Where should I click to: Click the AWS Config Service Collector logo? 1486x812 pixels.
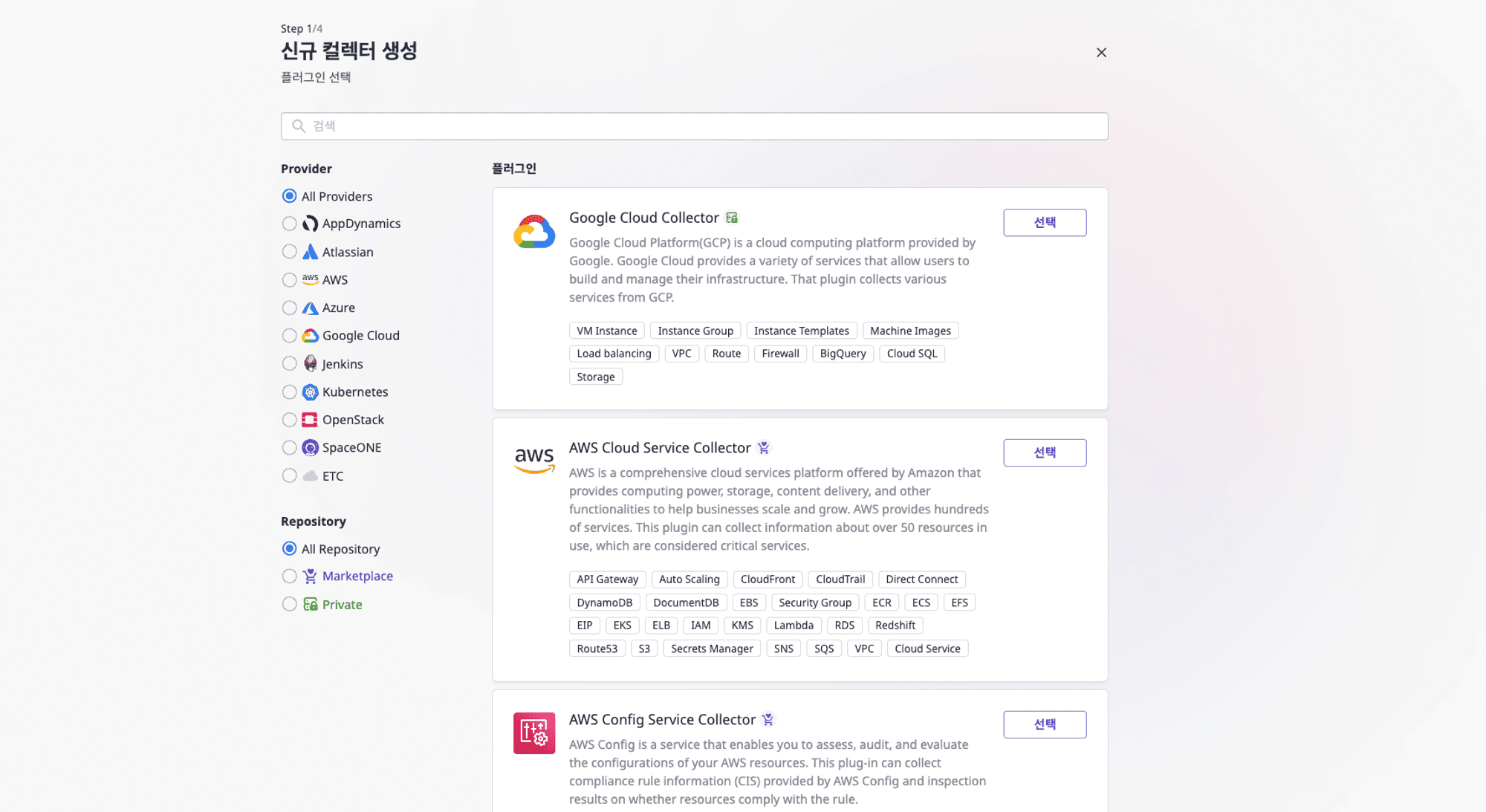click(534, 733)
